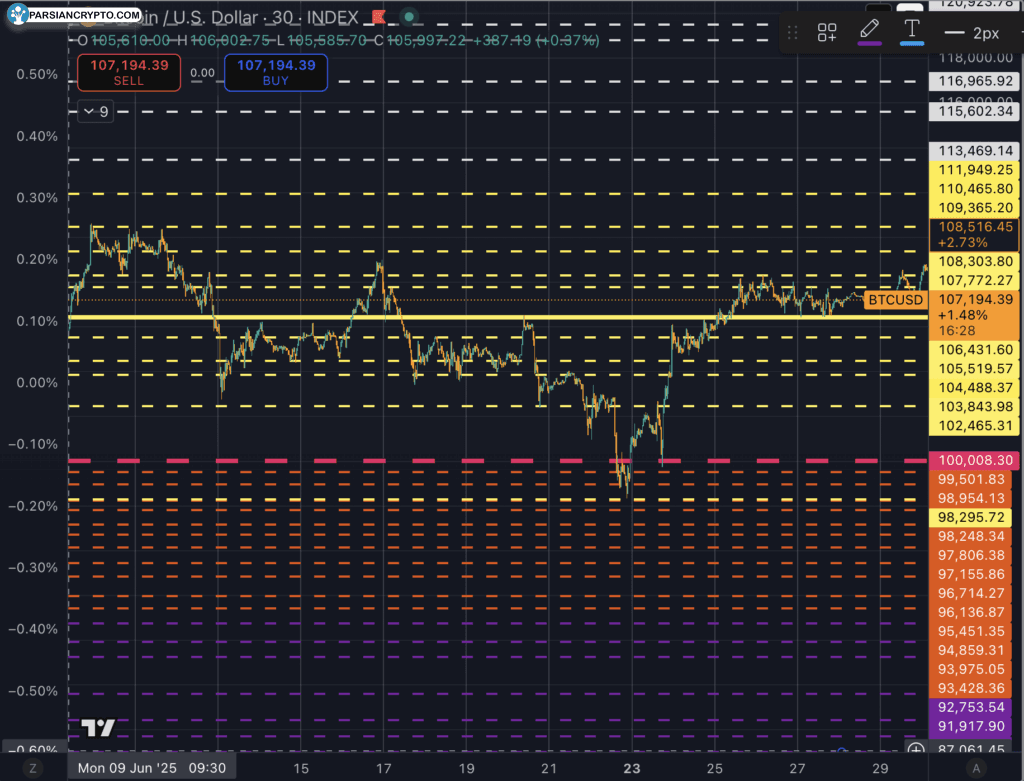This screenshot has width=1024, height=781.
Task: Click the red flag icon next to INDEX
Action: 378,17
